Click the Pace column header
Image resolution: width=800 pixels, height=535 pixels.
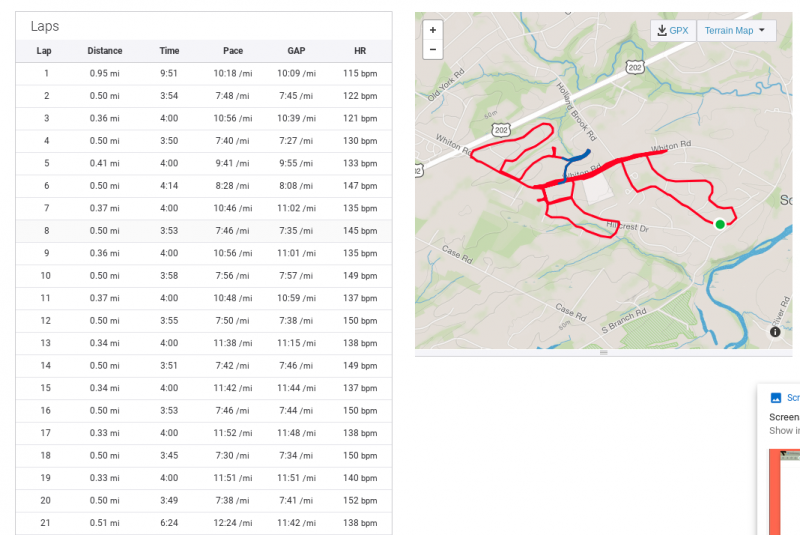point(232,51)
